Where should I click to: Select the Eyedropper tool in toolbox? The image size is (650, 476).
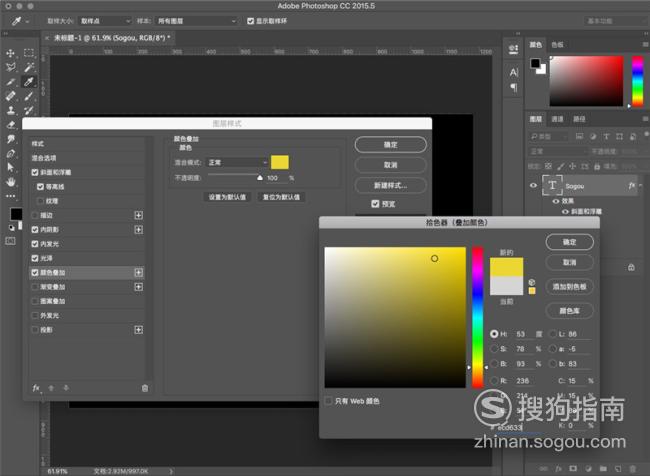[29, 82]
